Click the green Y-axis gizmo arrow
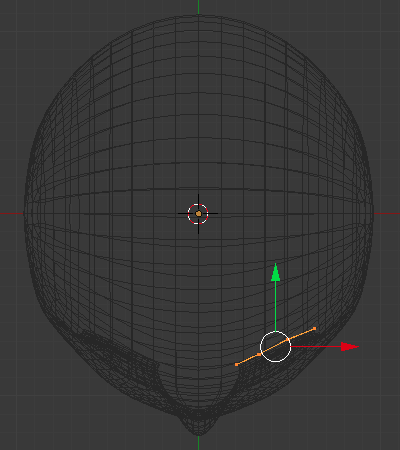 [275, 273]
